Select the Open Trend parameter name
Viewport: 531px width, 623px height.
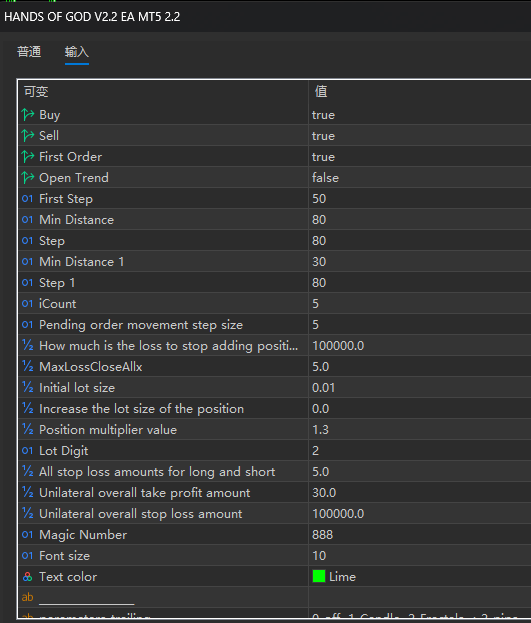[x=74, y=178]
